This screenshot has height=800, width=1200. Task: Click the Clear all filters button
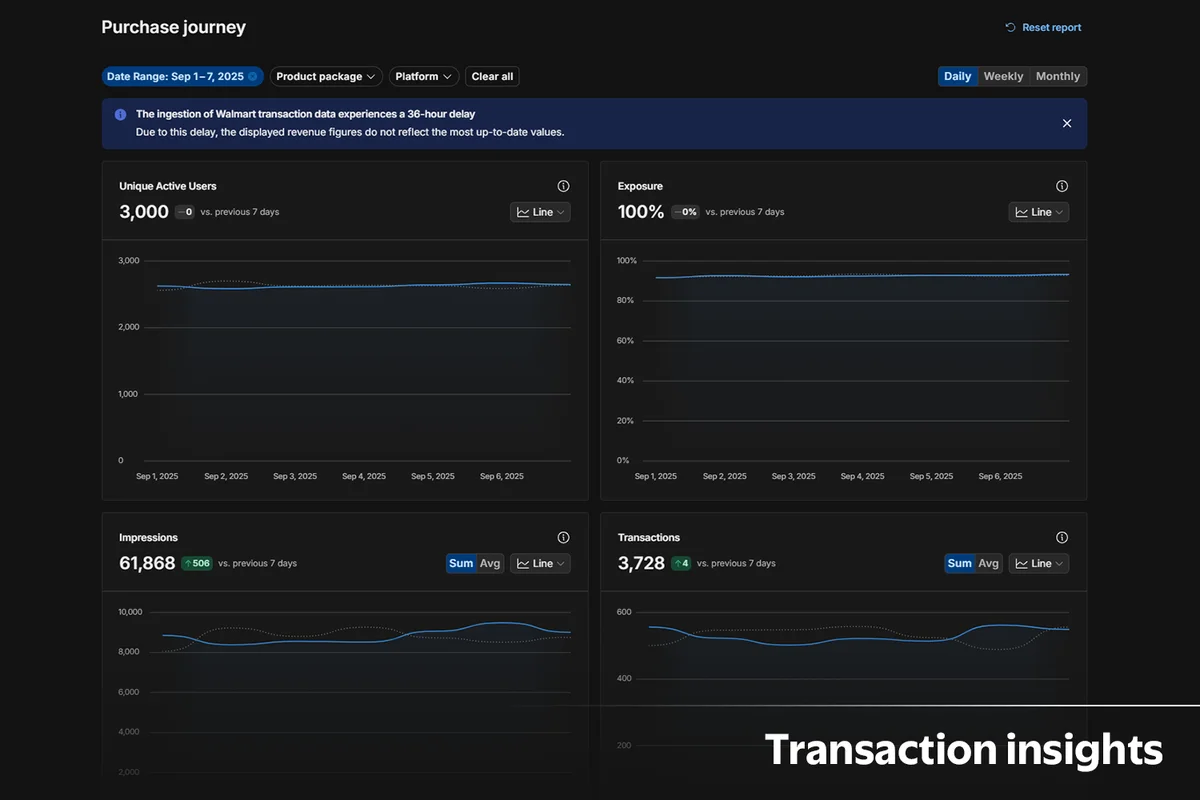(492, 77)
